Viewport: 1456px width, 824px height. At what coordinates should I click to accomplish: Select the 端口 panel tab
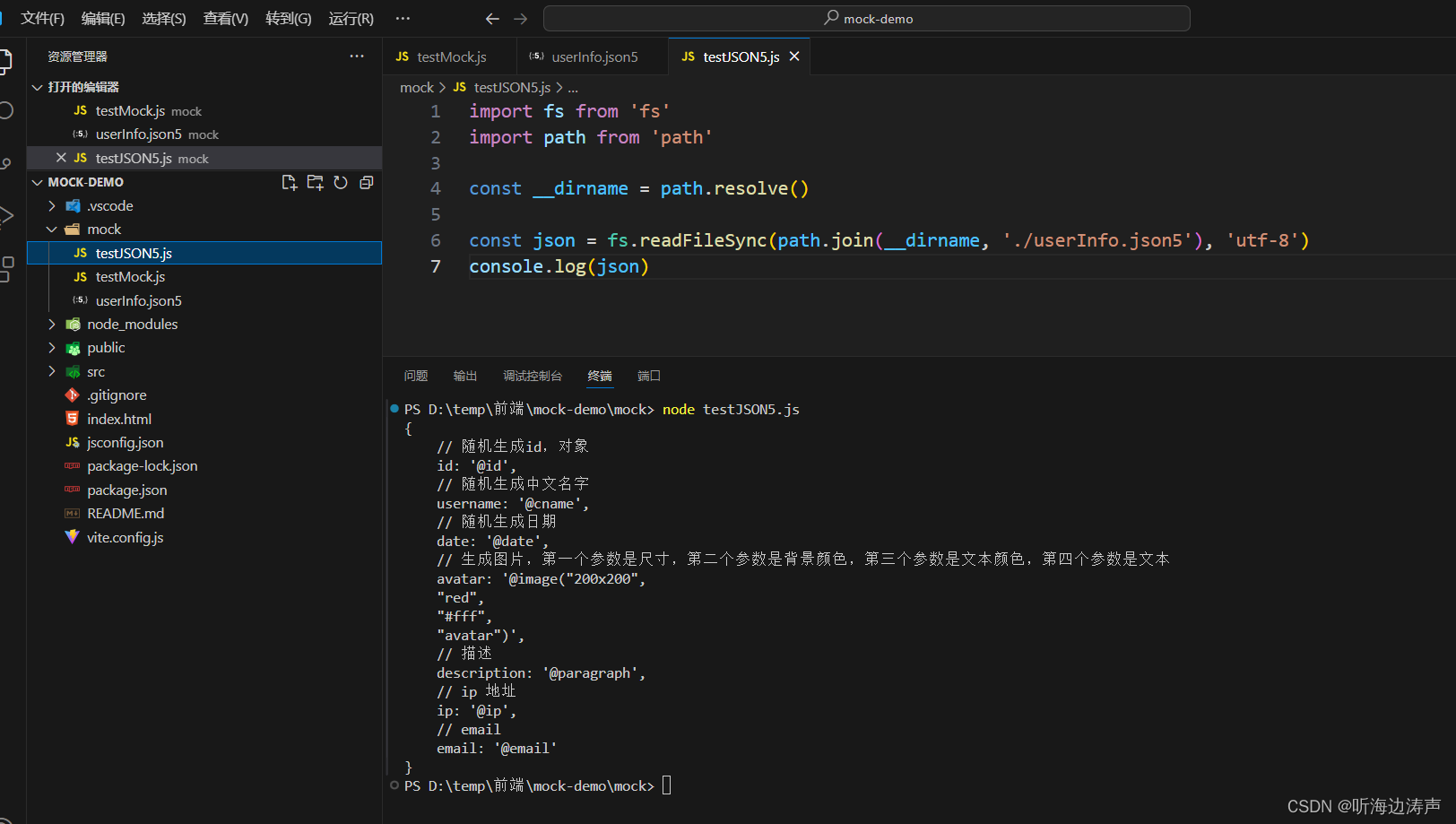[648, 376]
